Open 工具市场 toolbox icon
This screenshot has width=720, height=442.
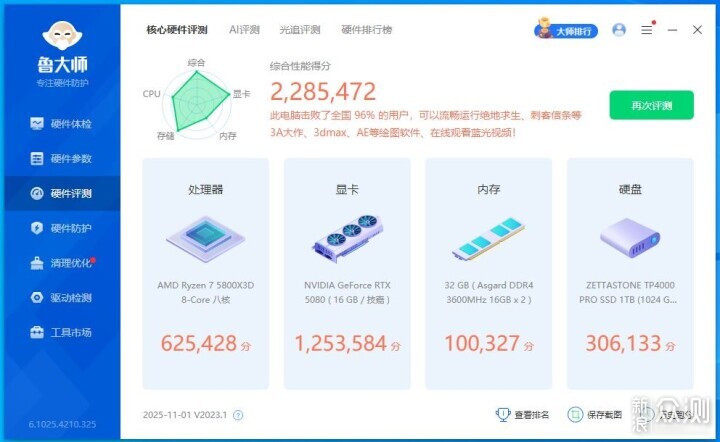(37, 332)
